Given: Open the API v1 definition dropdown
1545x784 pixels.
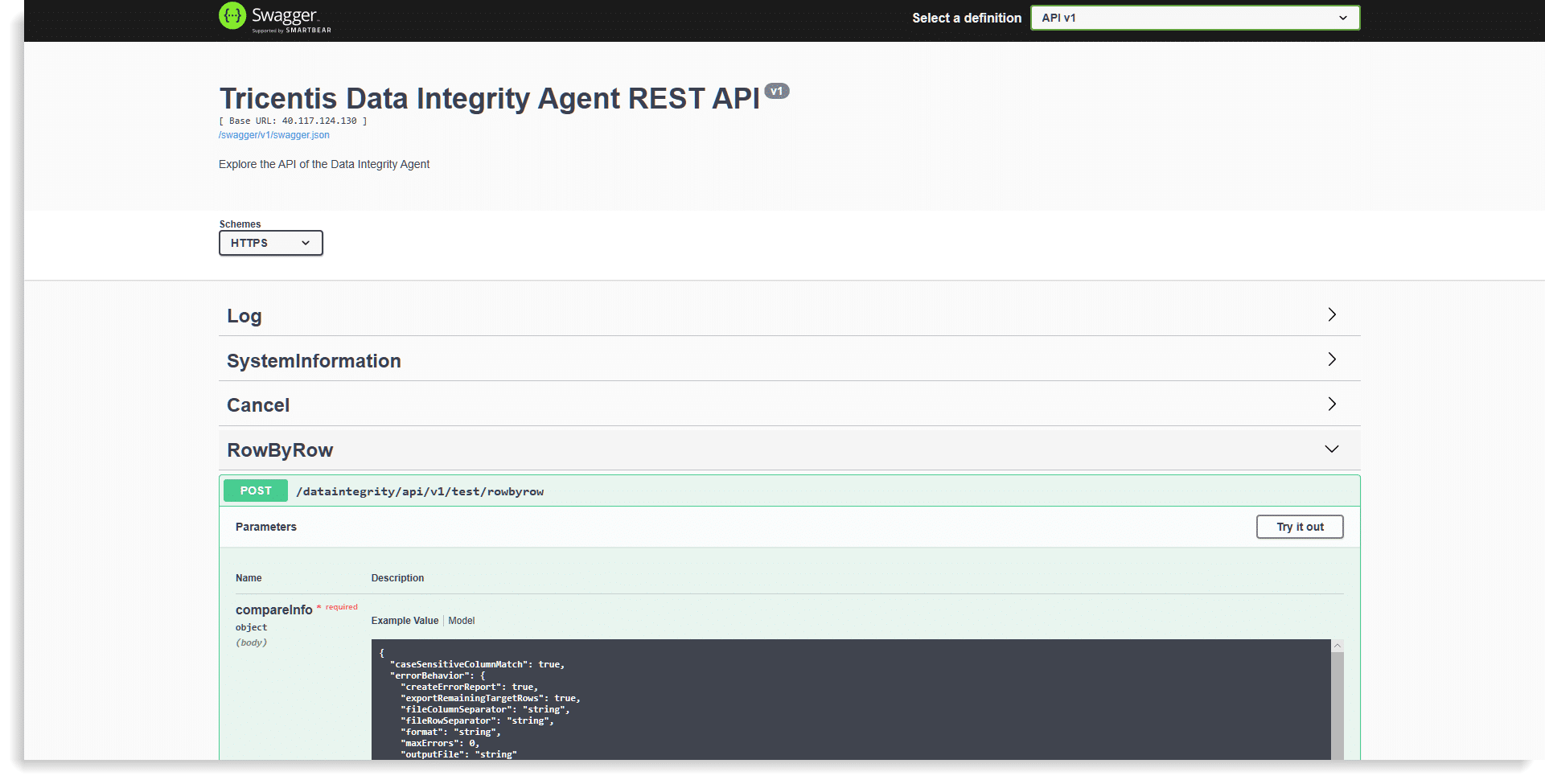Looking at the screenshot, I should tap(1195, 18).
